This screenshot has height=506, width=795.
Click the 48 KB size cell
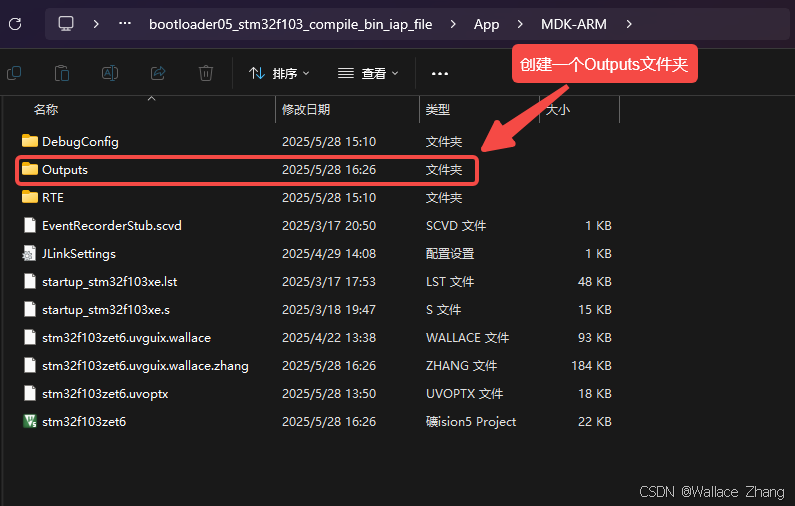pos(594,281)
